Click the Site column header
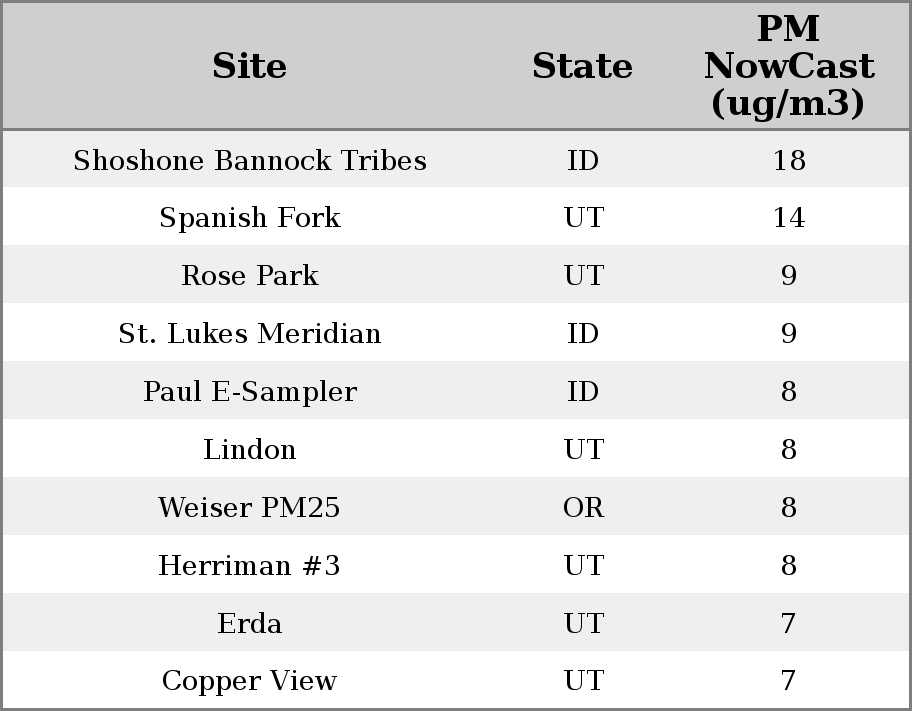 [x=250, y=66]
